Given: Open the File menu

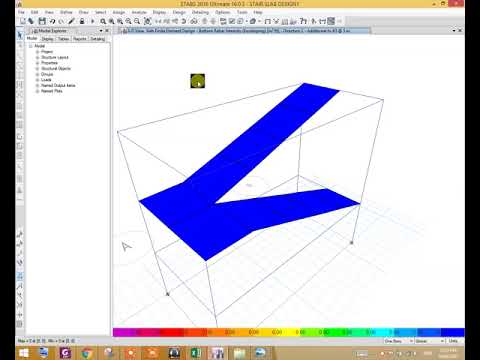Looking at the screenshot, I should pos(21,12).
